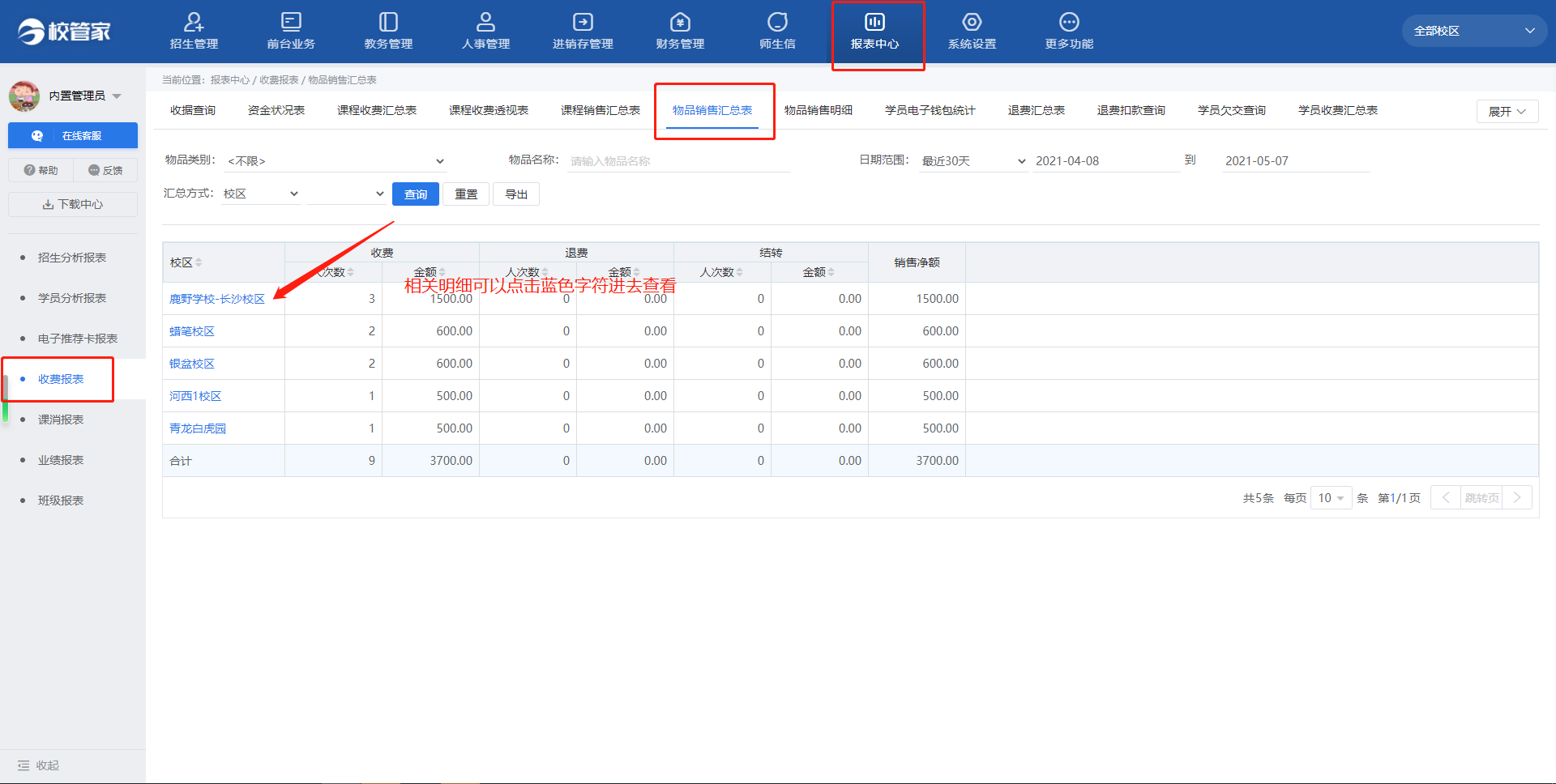Open the 物品类别 dropdown
This screenshot has width=1556, height=784.
click(x=336, y=161)
